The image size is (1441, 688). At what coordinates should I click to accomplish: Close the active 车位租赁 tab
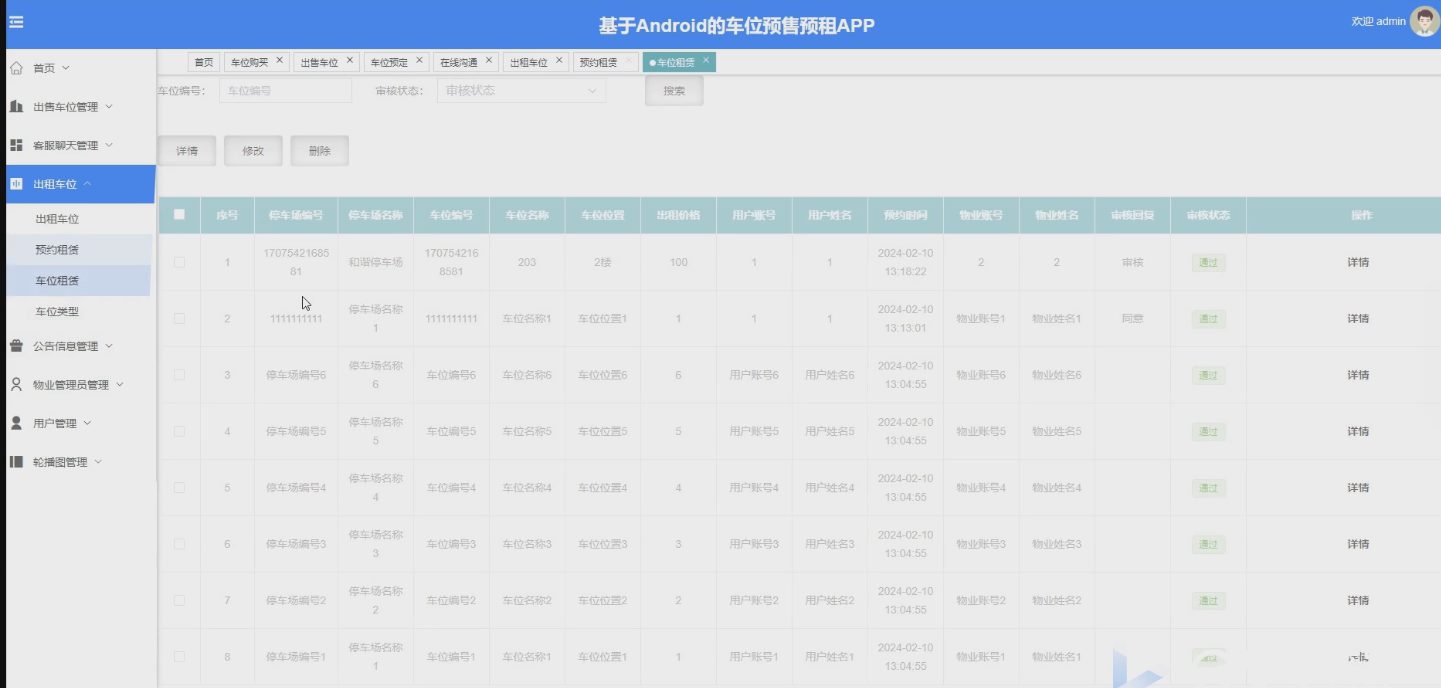705,61
